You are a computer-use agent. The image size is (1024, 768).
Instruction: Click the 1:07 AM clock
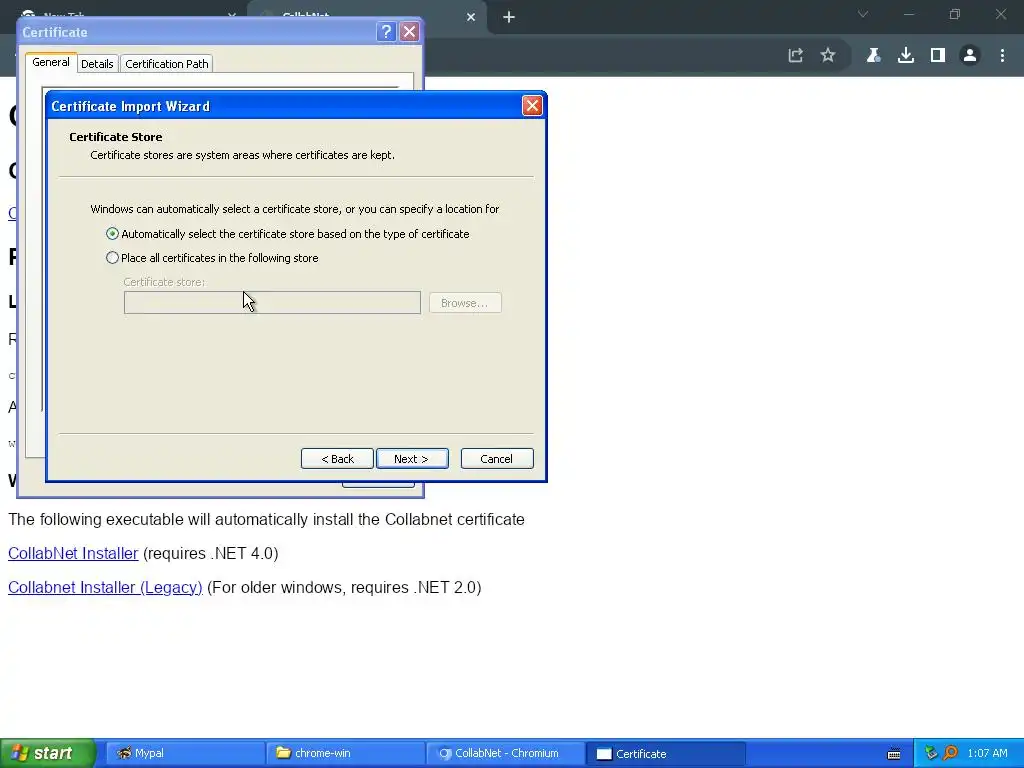click(x=987, y=754)
